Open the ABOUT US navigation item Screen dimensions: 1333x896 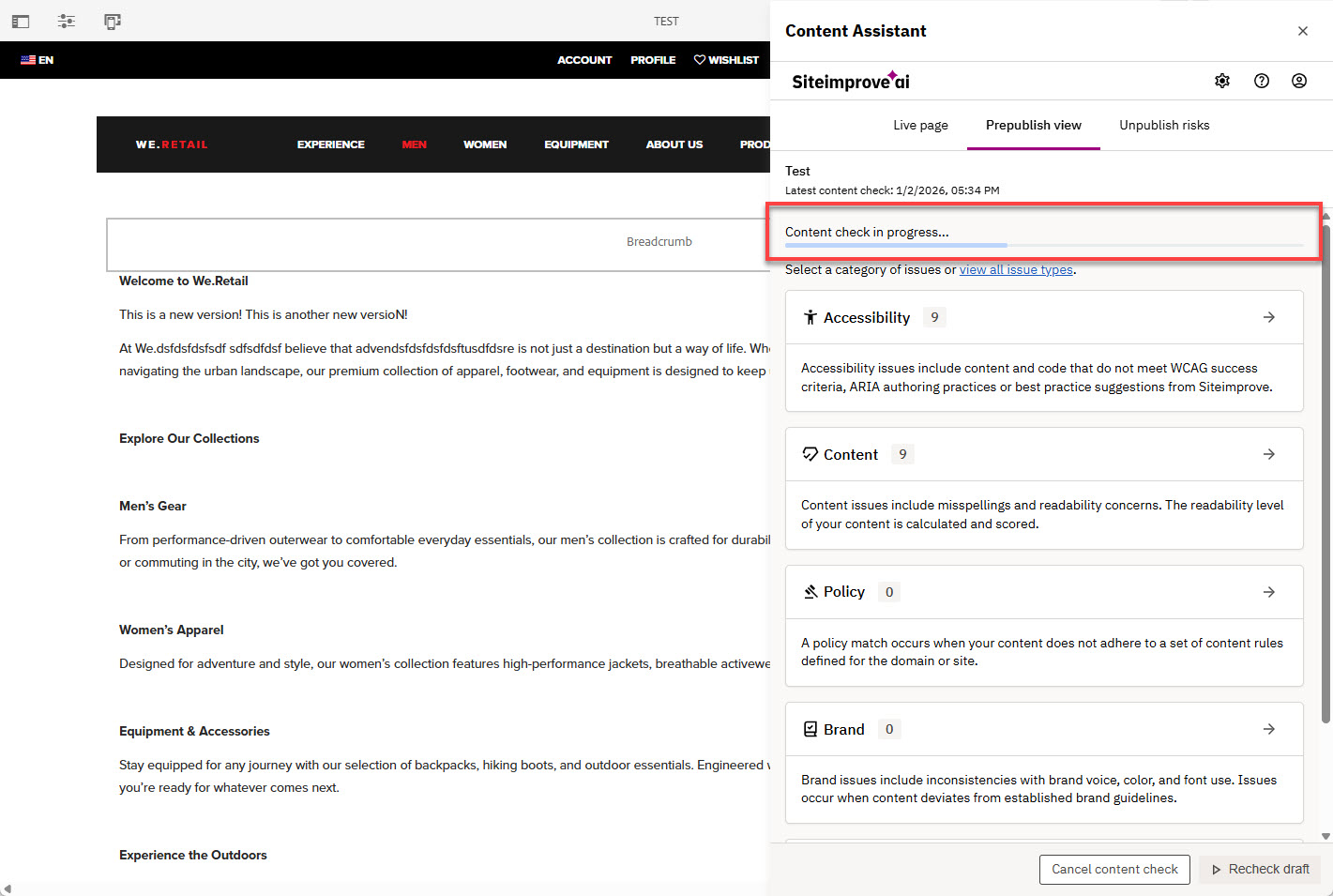tap(674, 144)
